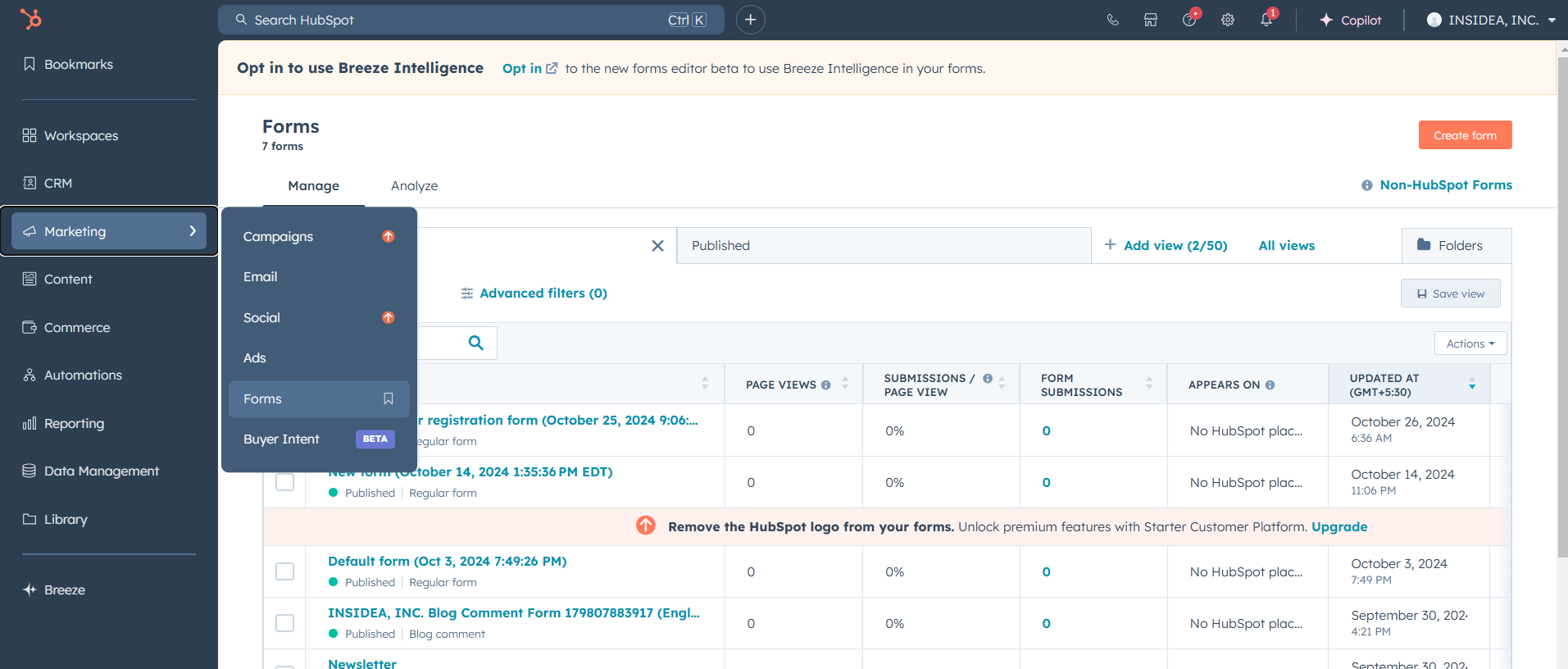The width and height of the screenshot is (1568, 669).
Task: Check the Default form row checkbox
Action: click(284, 571)
